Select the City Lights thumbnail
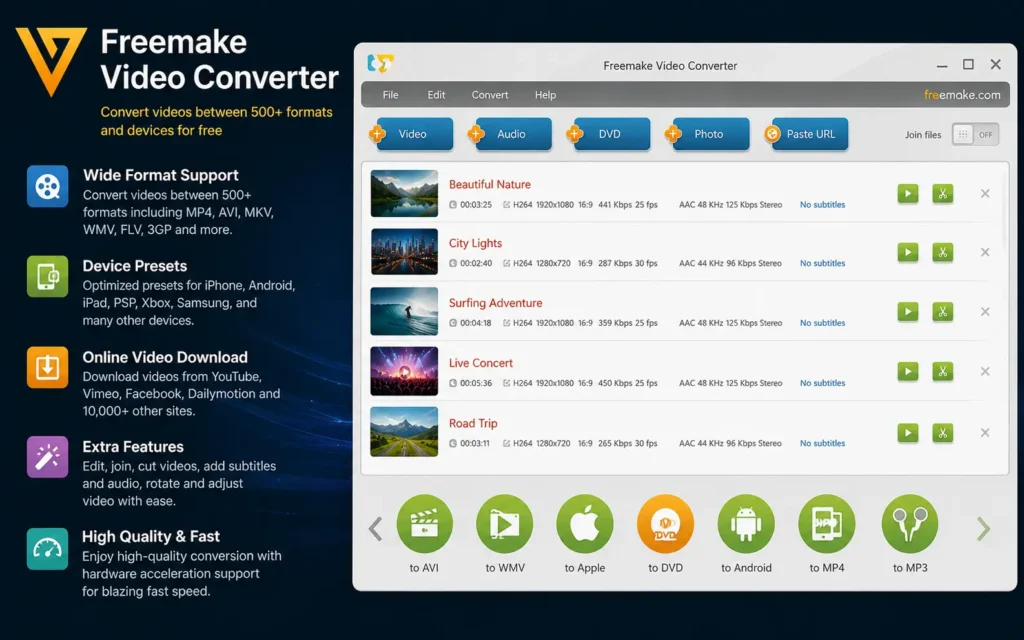 coord(404,251)
